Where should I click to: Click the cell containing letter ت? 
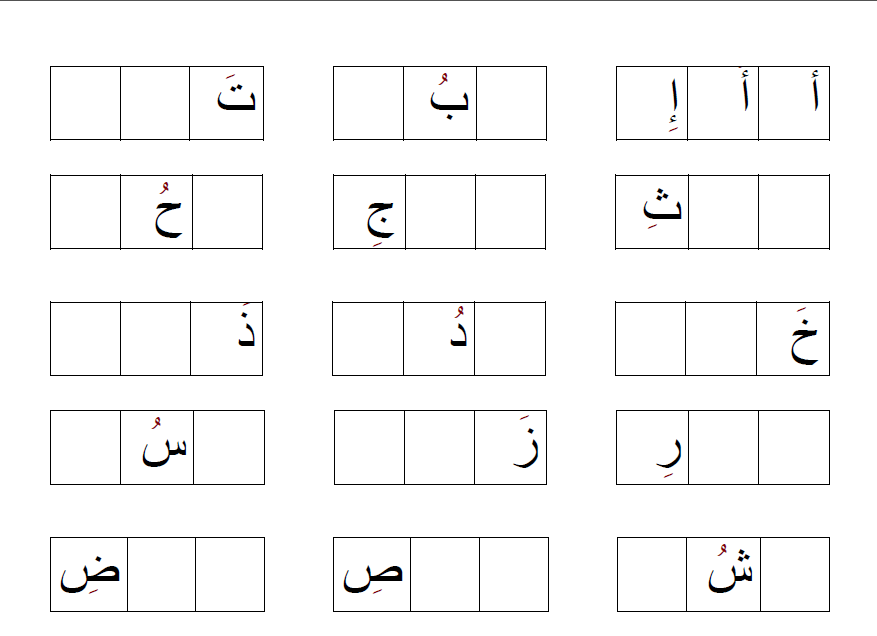(x=227, y=103)
